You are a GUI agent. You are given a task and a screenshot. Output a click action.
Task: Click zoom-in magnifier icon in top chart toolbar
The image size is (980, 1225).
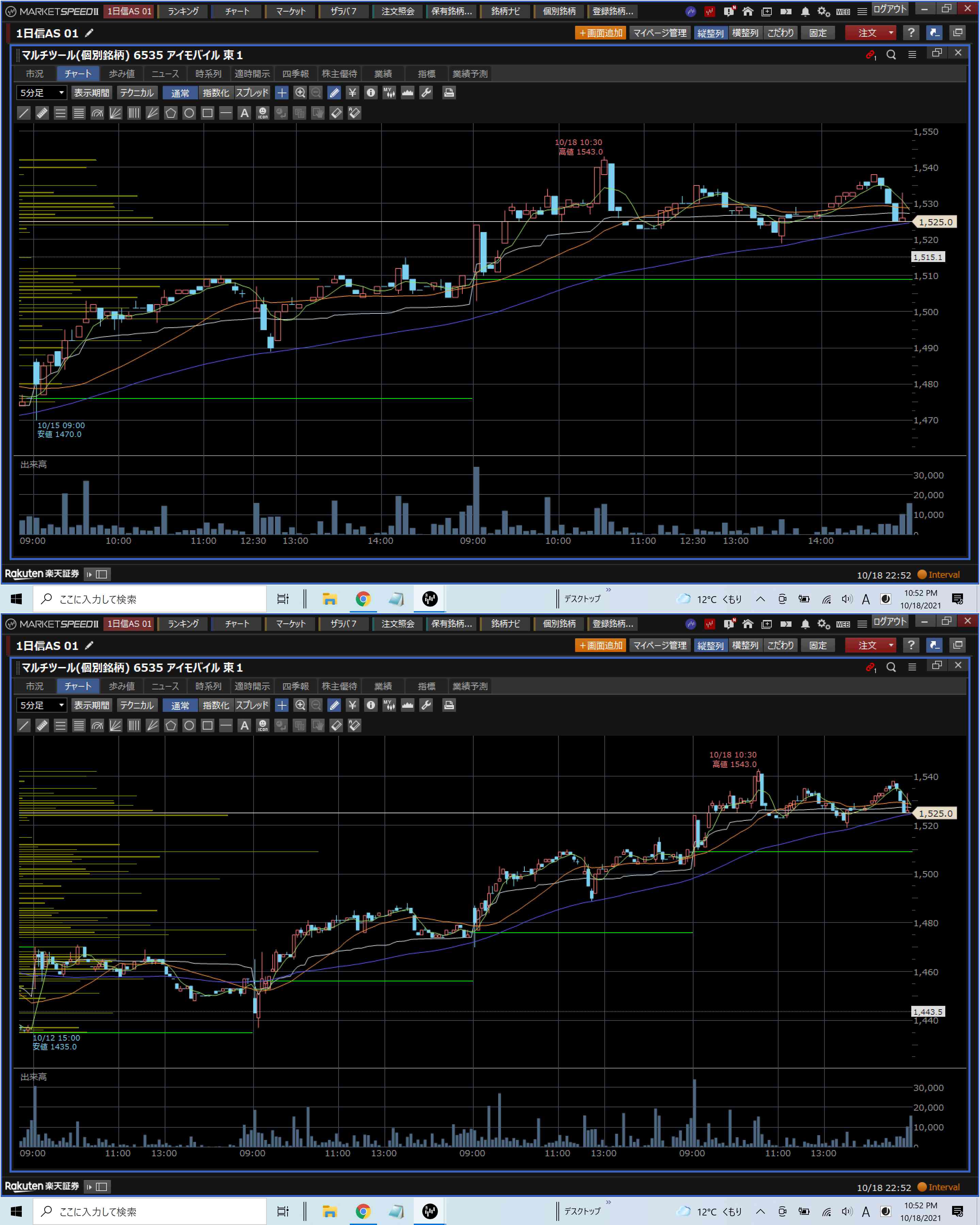pyautogui.click(x=300, y=93)
